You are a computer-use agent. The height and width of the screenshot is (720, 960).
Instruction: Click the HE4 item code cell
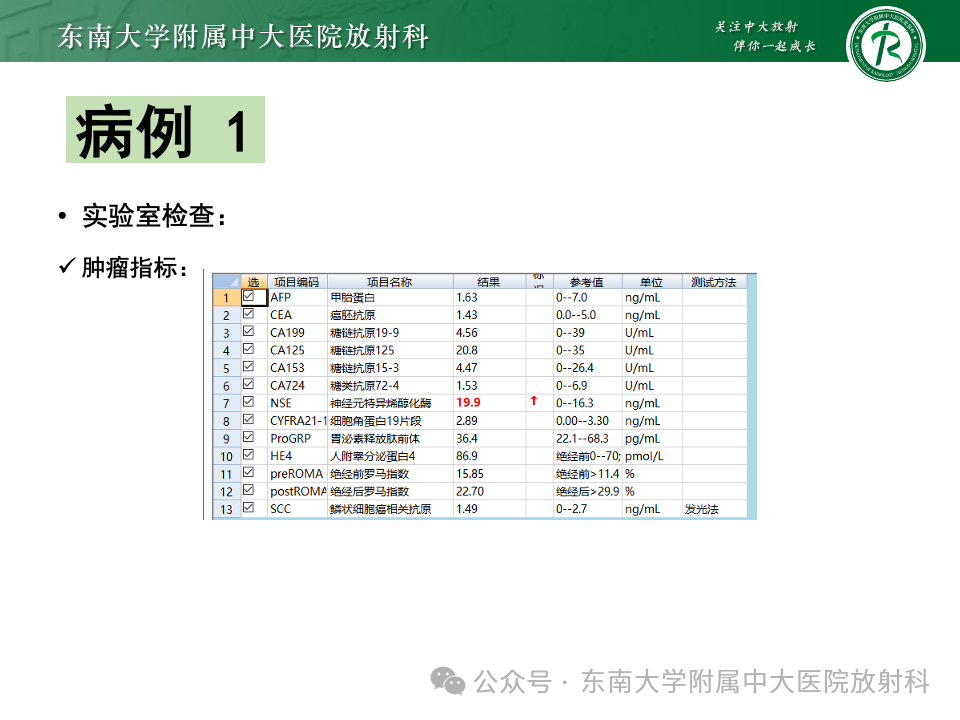[297, 456]
